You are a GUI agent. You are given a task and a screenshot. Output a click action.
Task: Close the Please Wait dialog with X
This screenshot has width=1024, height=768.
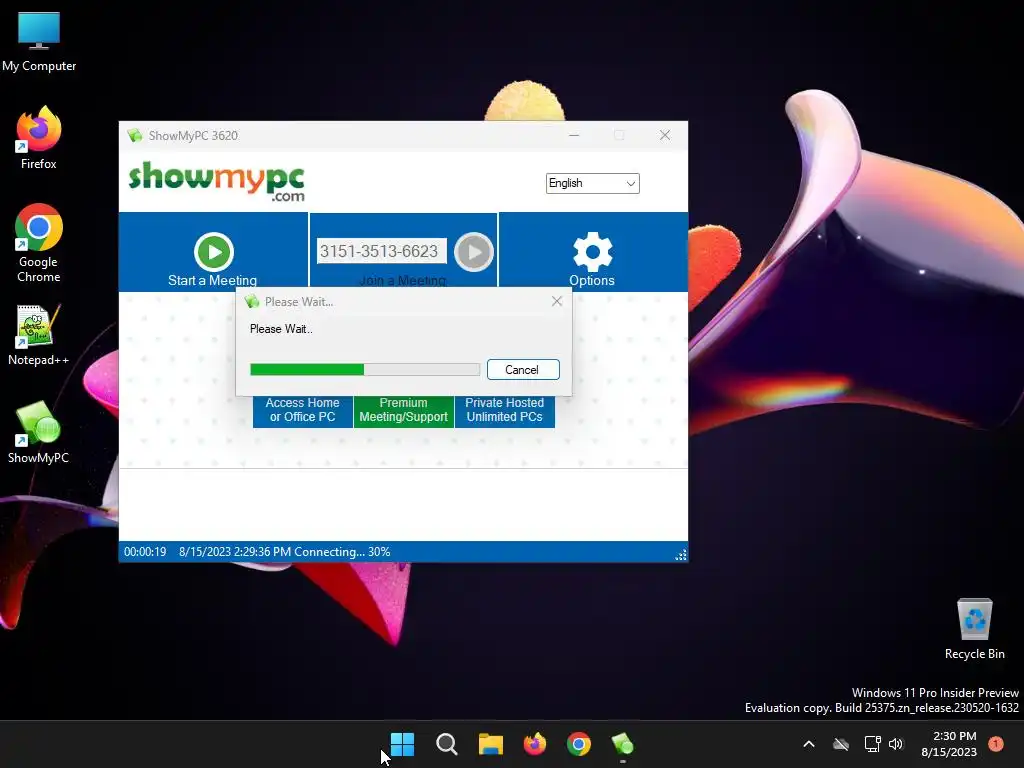click(556, 301)
